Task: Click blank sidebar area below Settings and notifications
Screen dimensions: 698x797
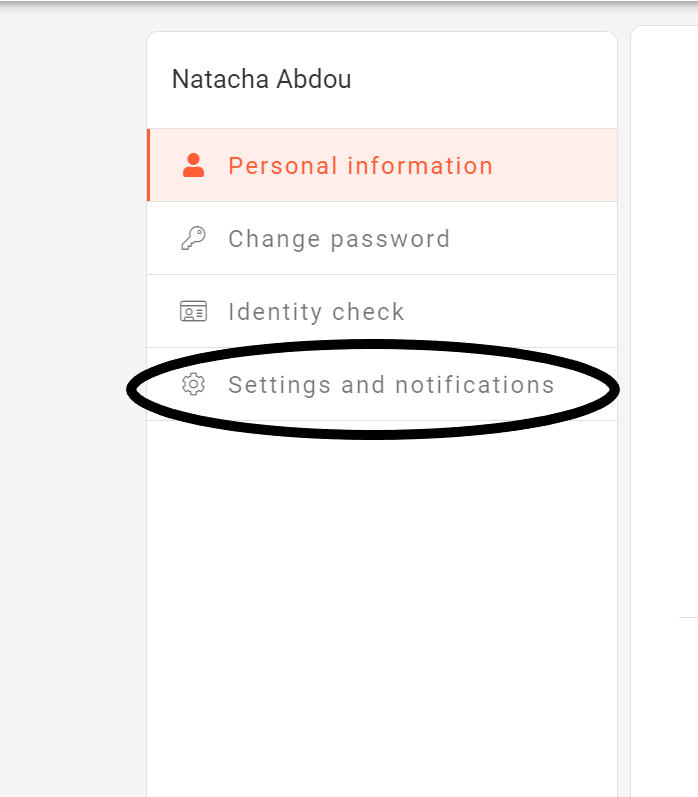Action: point(380,600)
